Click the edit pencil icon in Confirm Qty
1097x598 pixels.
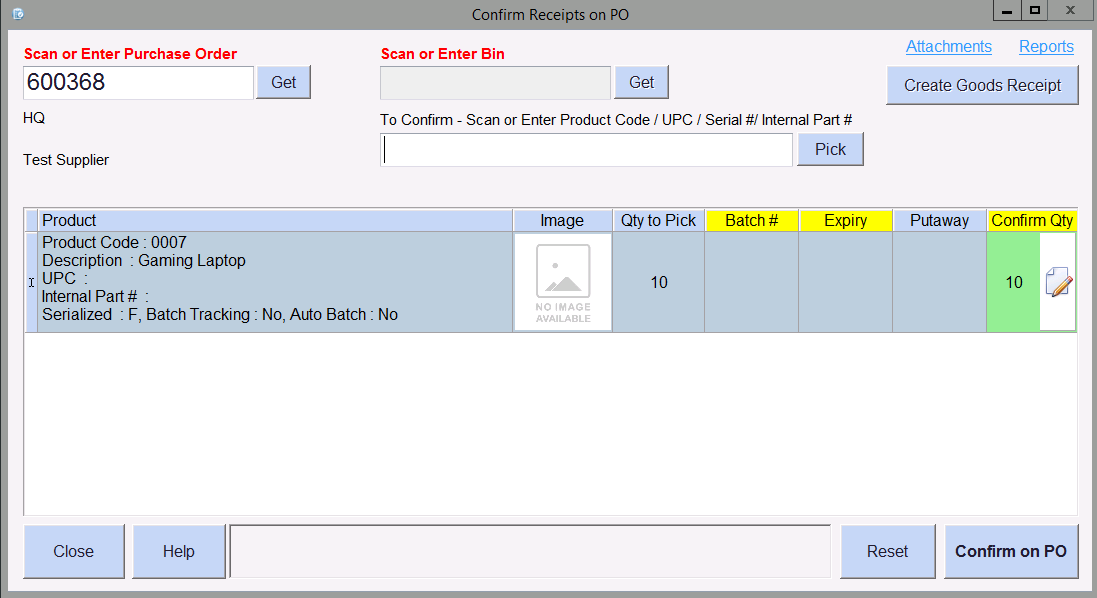(x=1058, y=283)
